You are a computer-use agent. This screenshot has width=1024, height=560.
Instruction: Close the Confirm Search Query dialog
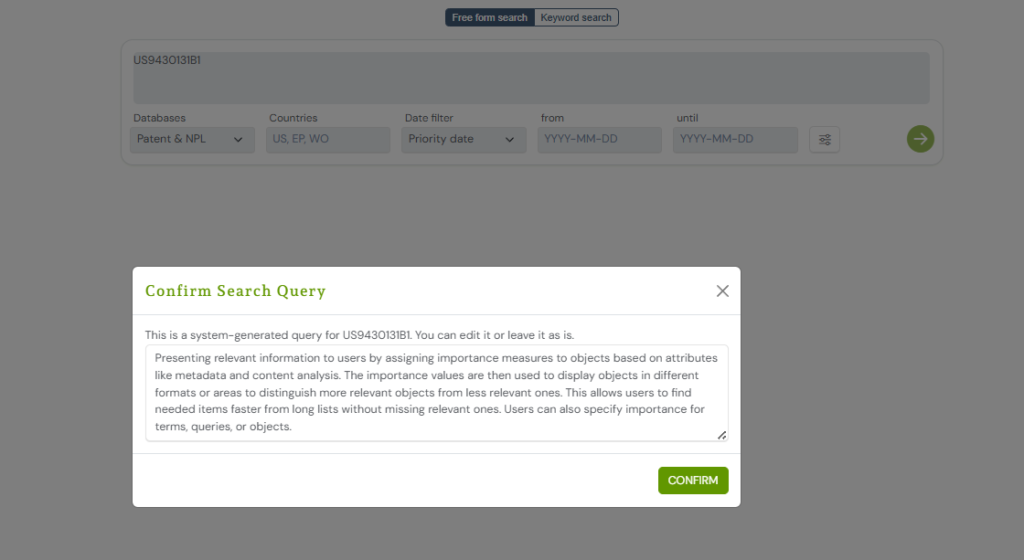(x=722, y=291)
